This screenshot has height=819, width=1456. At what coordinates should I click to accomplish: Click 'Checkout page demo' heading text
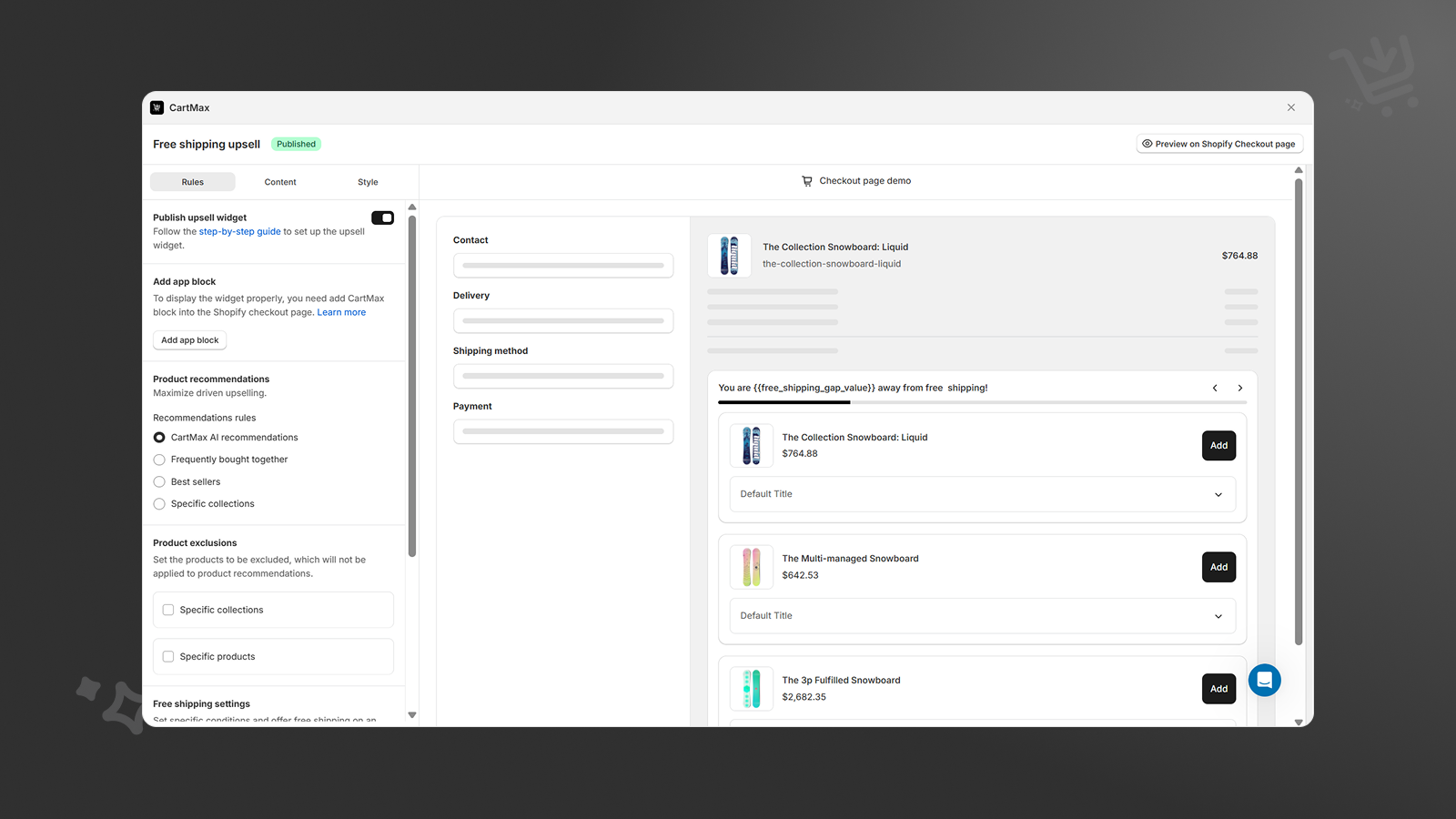(x=865, y=181)
